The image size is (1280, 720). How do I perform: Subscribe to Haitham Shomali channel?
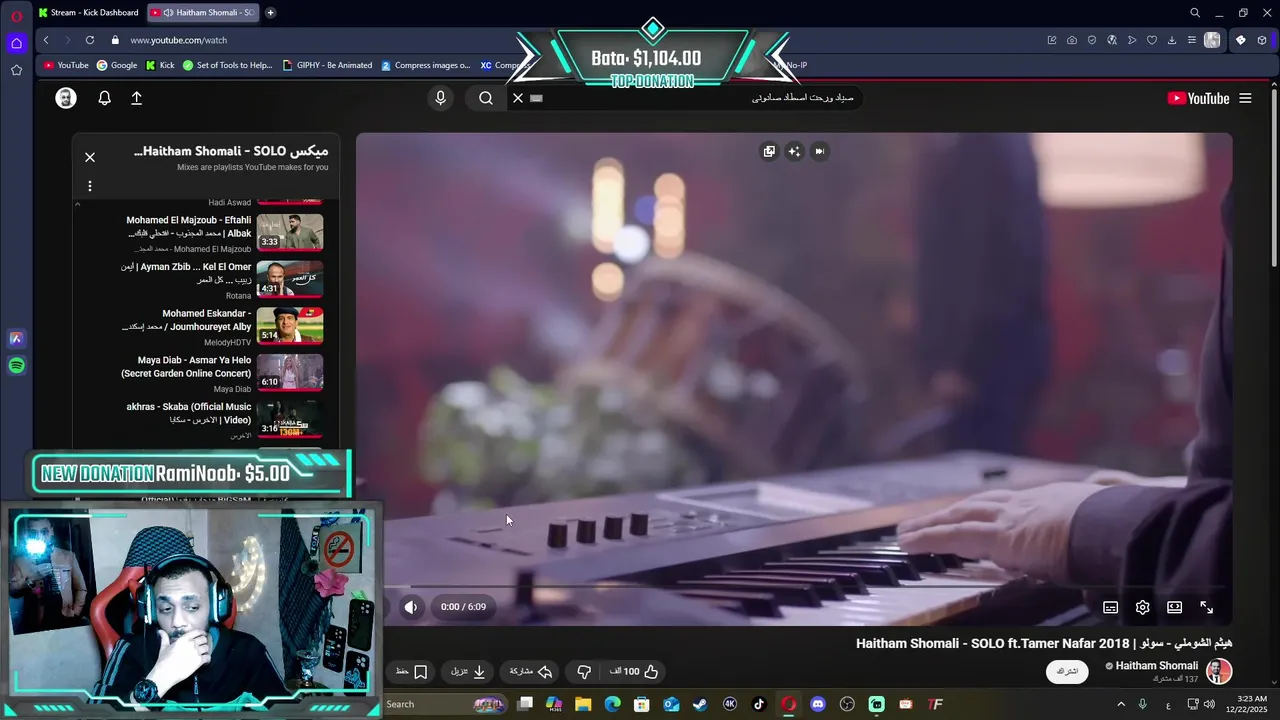click(1067, 671)
